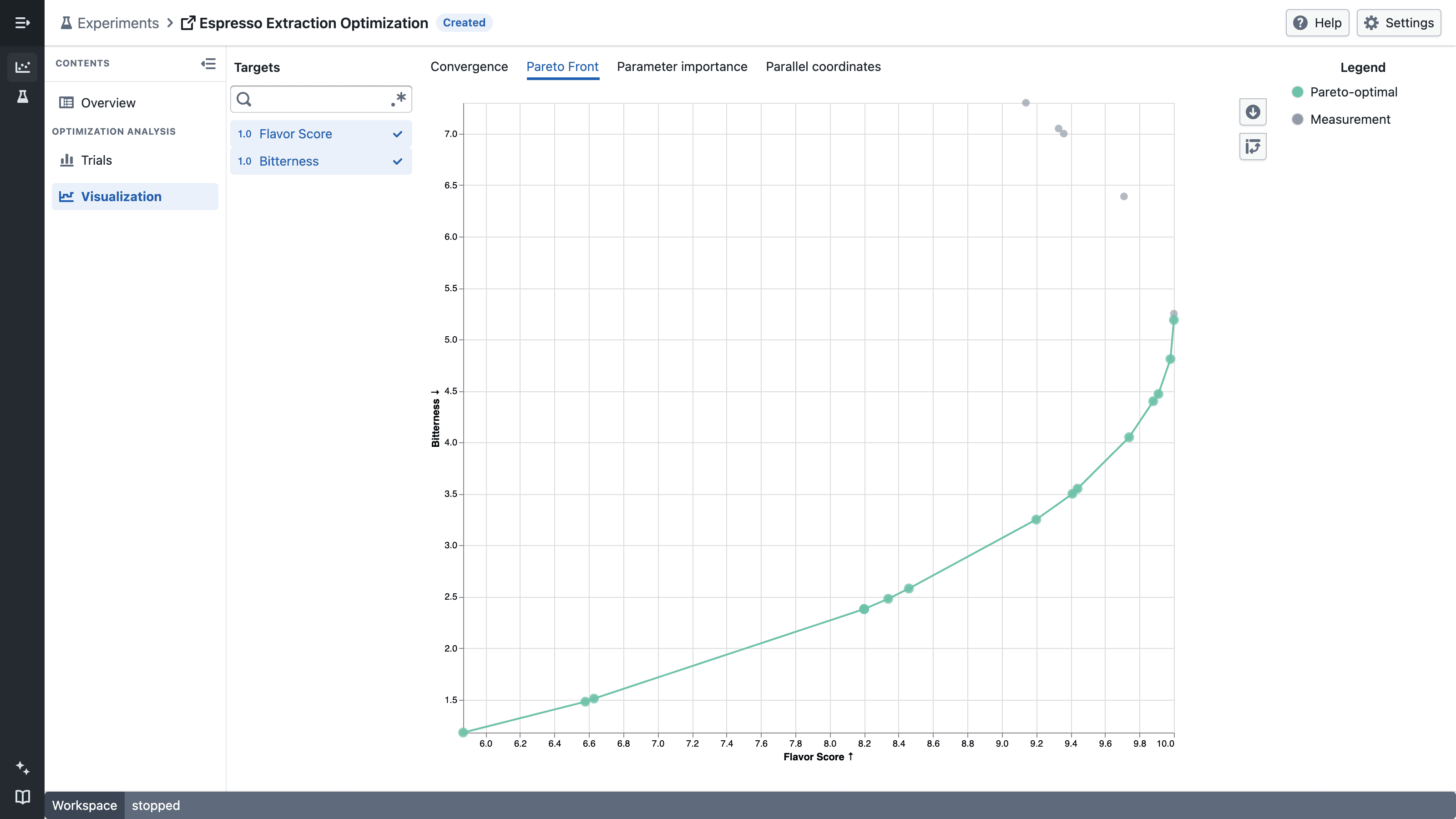Open the sparkles AI assistant icon
This screenshot has height=819, width=1456.
coord(22,768)
